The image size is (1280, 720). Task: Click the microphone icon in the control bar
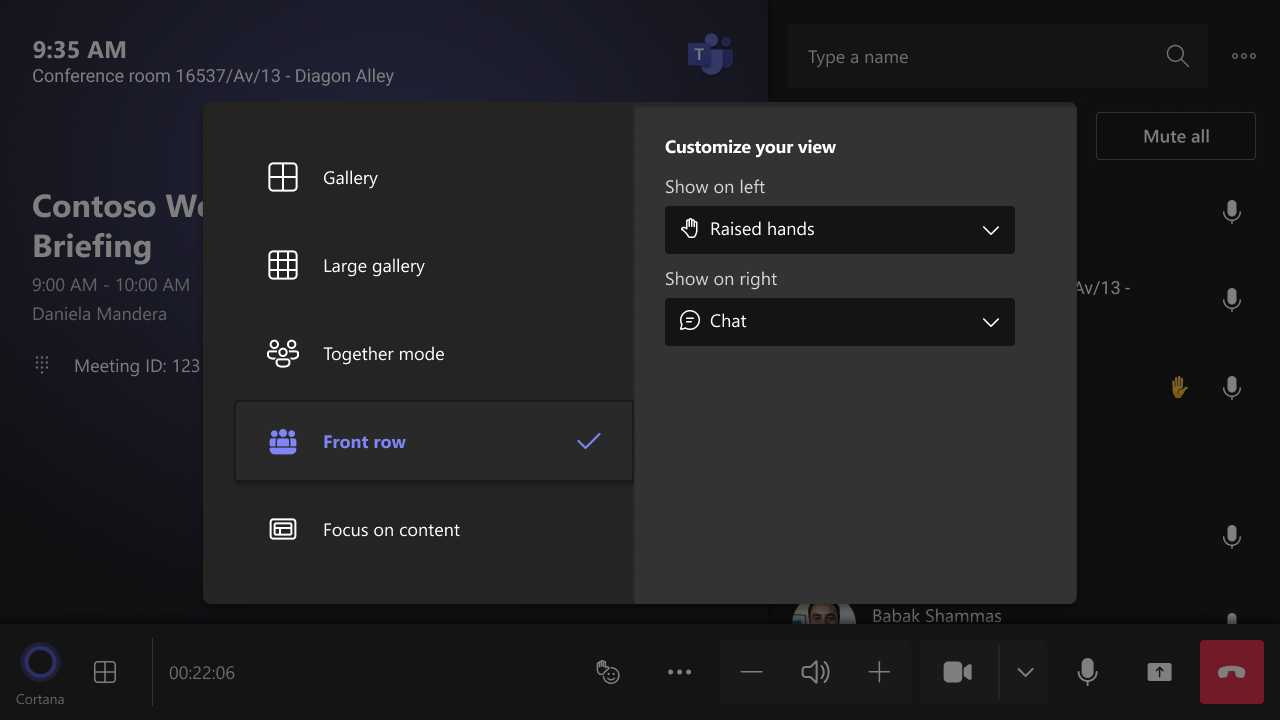pos(1087,672)
